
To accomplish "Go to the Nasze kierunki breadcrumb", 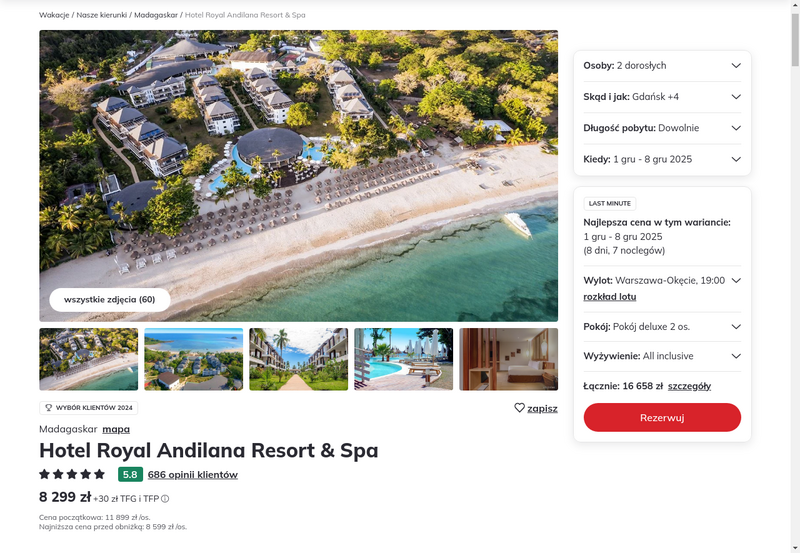I will 102,15.
